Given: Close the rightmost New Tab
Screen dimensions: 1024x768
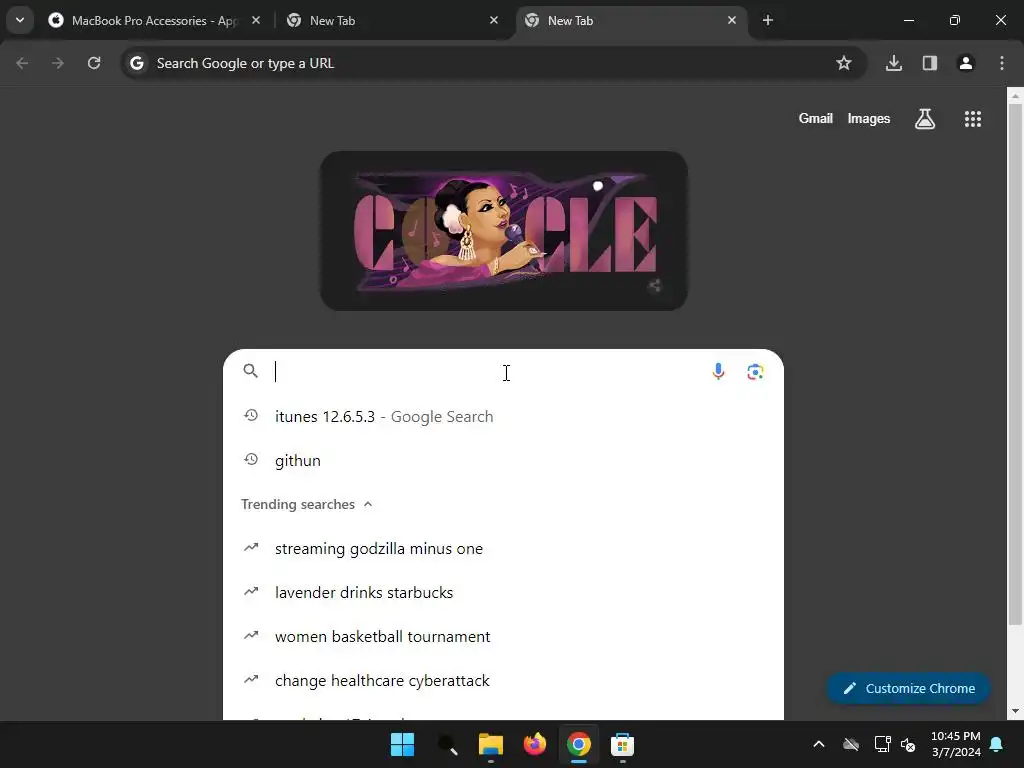Looking at the screenshot, I should [x=732, y=20].
